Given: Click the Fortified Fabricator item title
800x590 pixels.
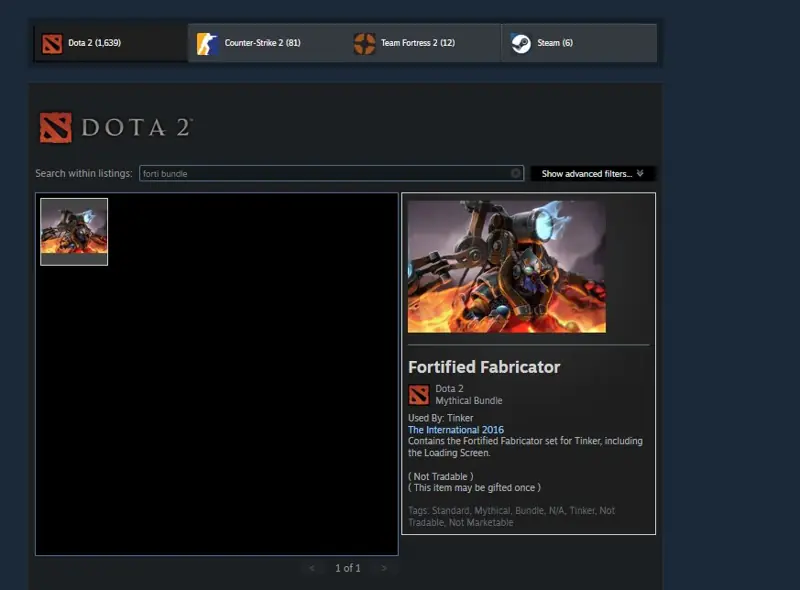Looking at the screenshot, I should click(x=484, y=367).
